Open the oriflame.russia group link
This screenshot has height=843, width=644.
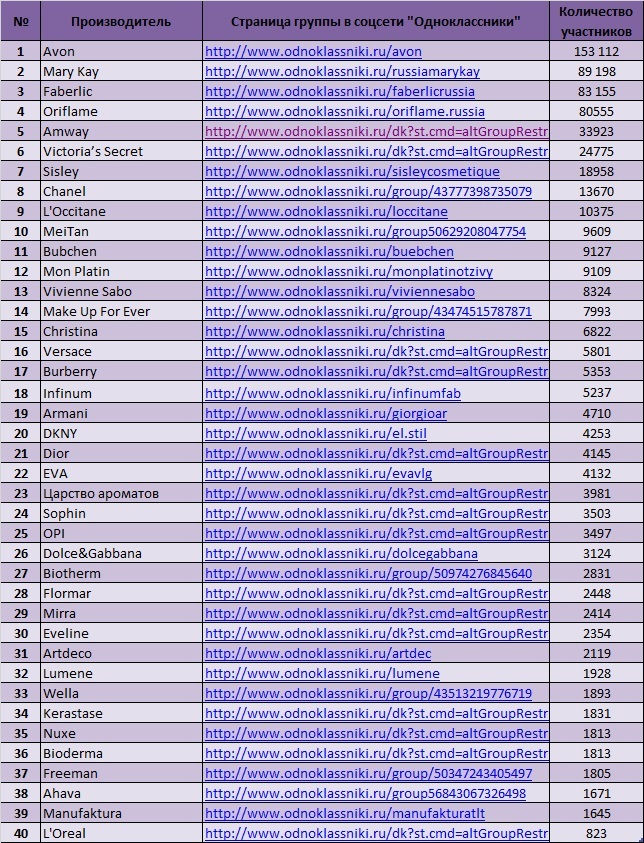click(345, 112)
